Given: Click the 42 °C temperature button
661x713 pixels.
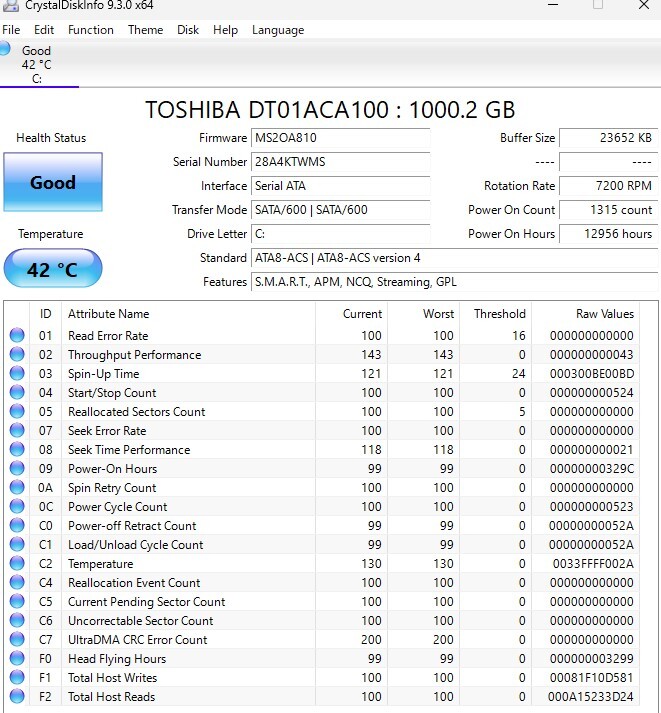Looking at the screenshot, I should click(53, 268).
